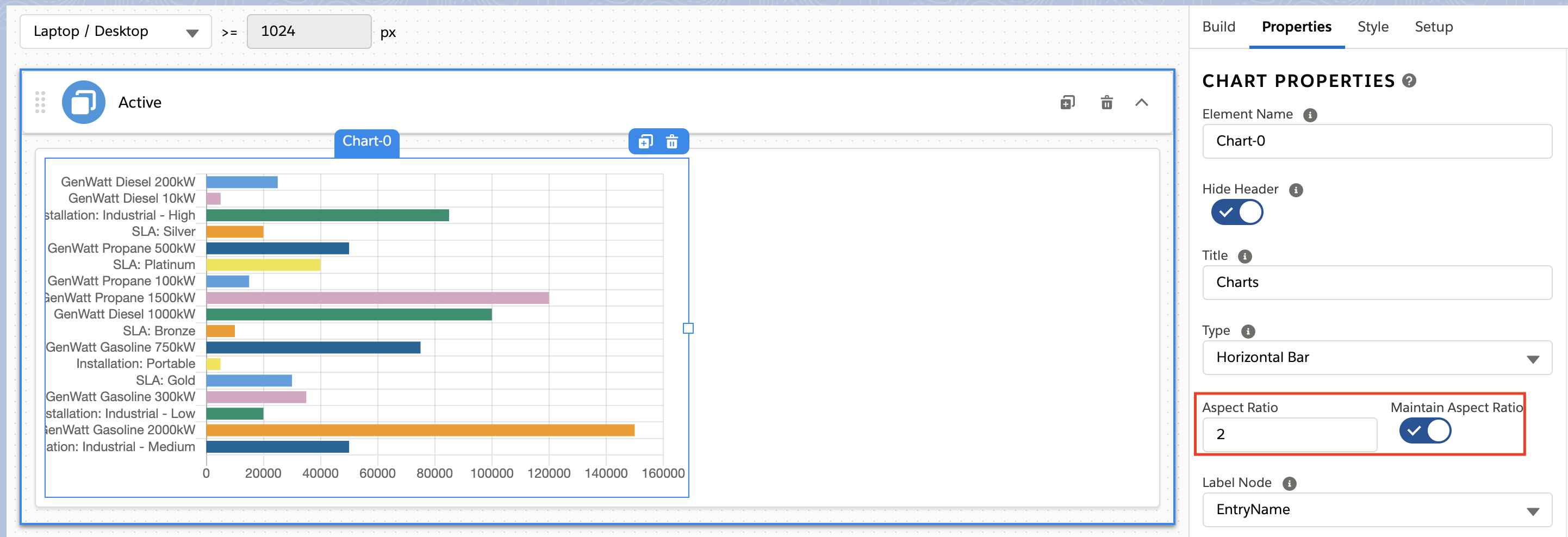
Task: Click the Element Name input field
Action: pyautogui.click(x=1377, y=141)
